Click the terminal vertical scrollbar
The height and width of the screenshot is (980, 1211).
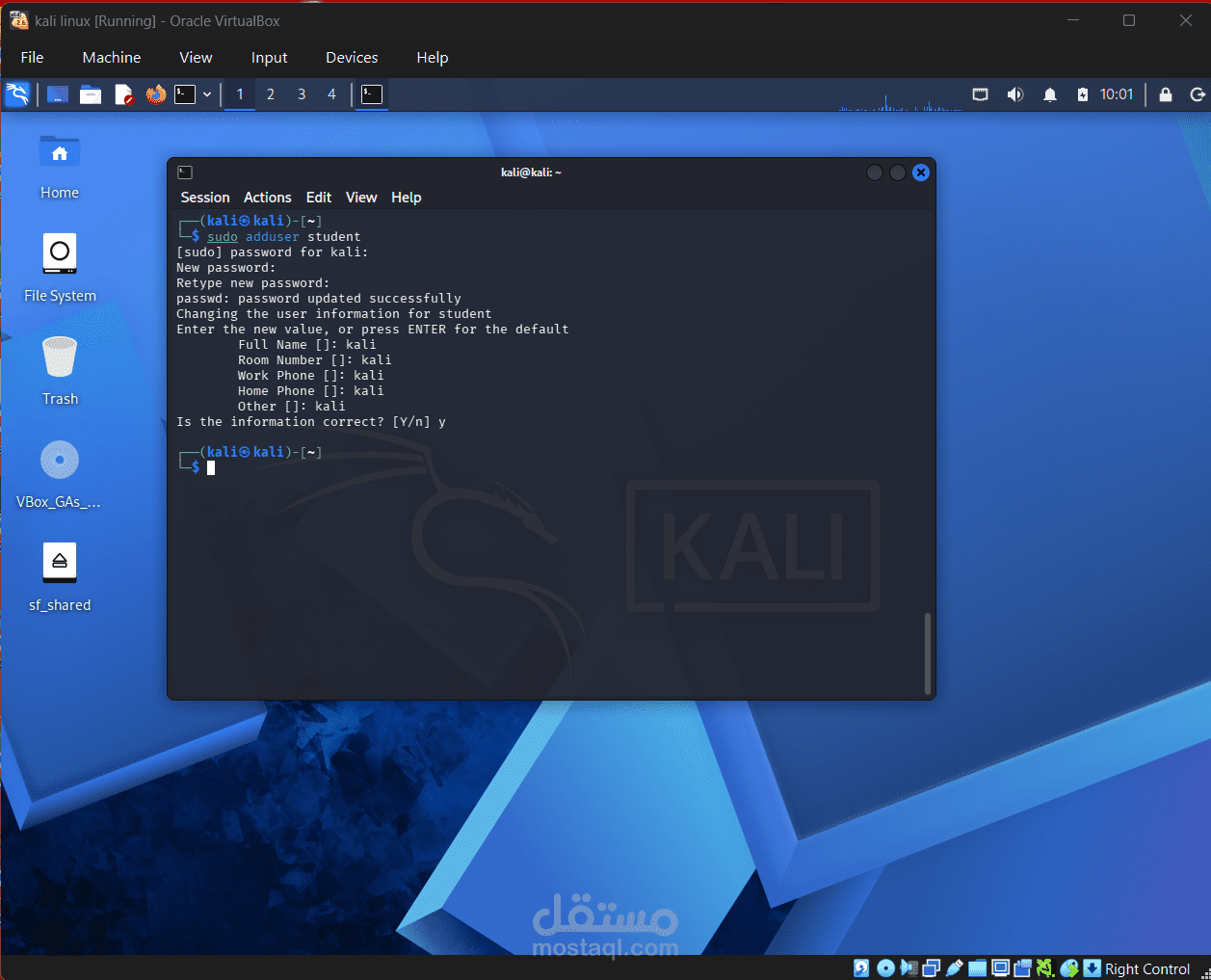928,653
